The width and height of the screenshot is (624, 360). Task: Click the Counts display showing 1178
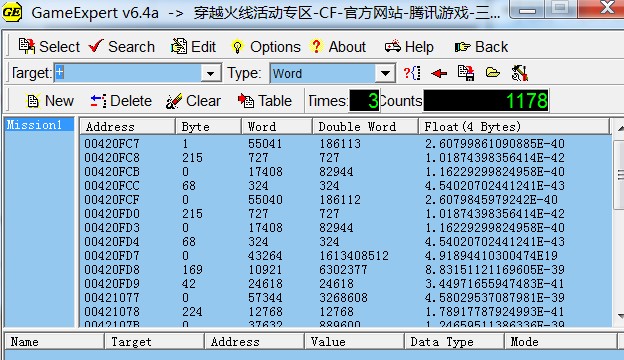(x=486, y=101)
